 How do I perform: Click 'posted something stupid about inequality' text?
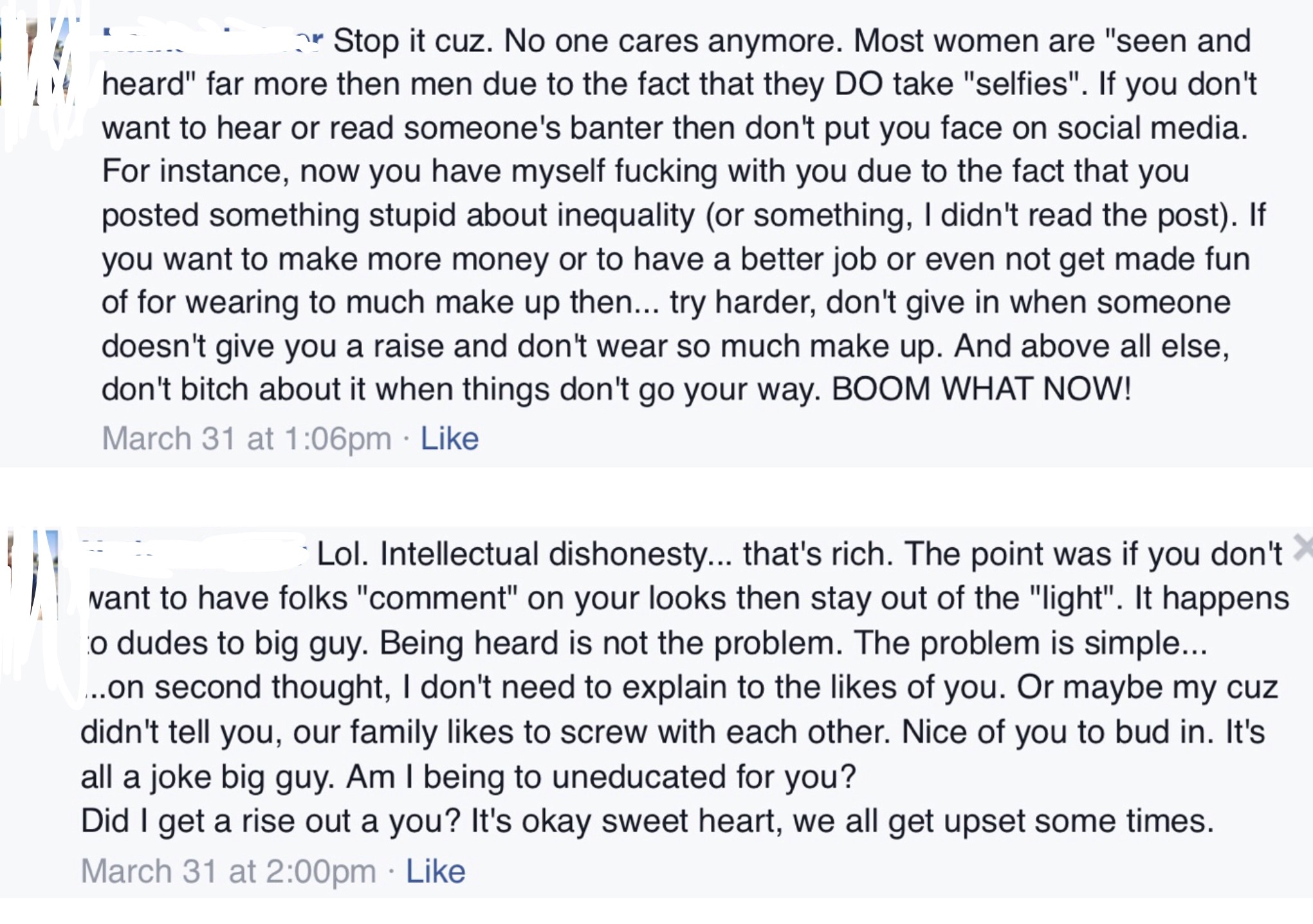[398, 215]
